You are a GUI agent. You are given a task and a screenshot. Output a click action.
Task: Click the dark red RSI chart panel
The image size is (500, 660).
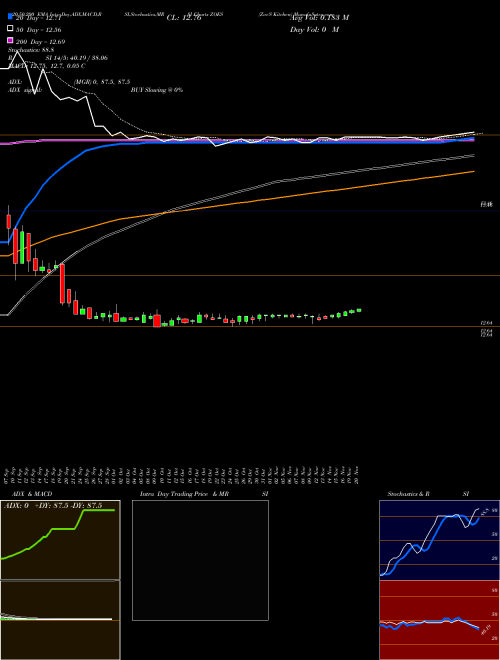[439, 620]
